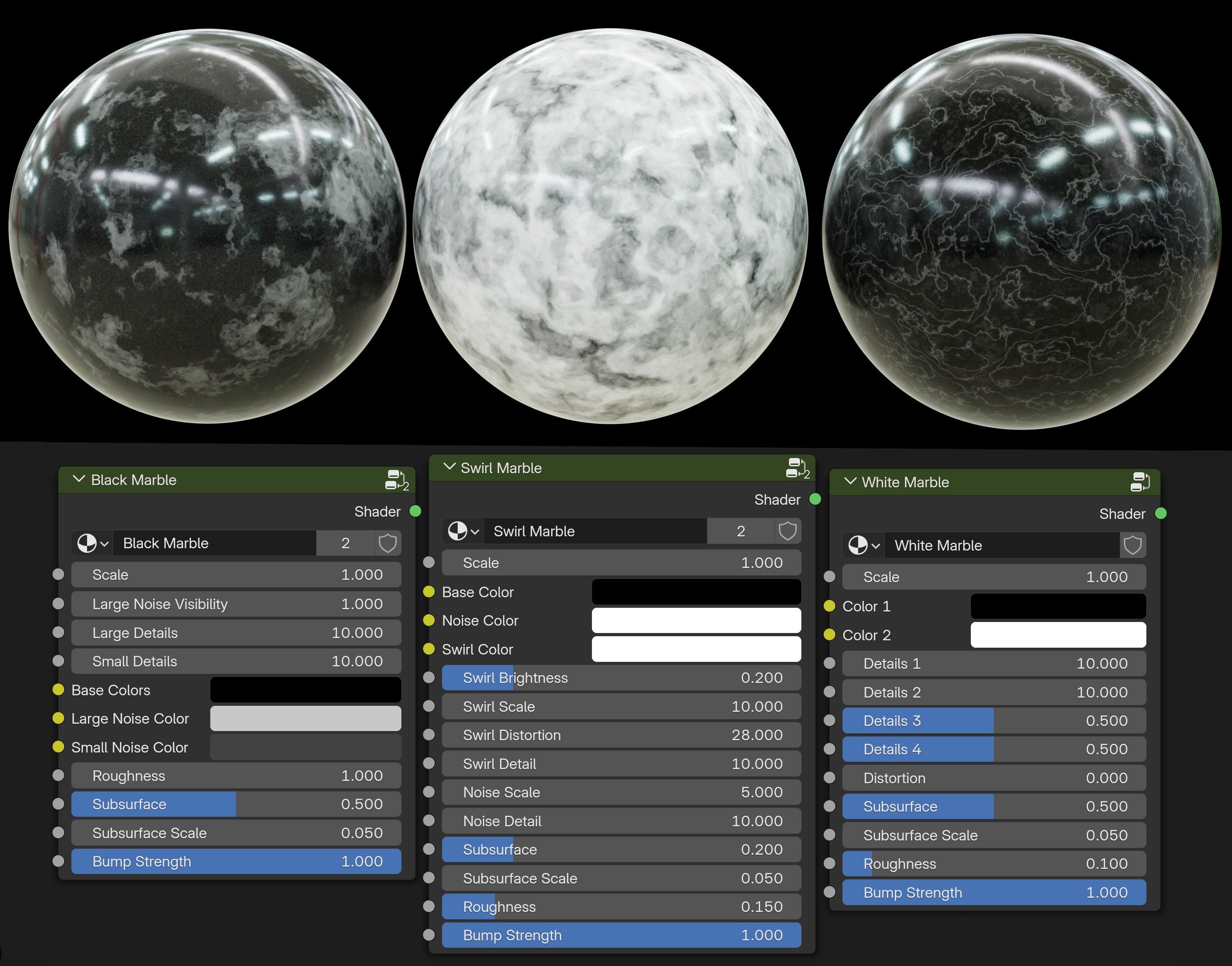Open the Swirl Color swatch
Viewport: 1232px width, 966px height.
click(696, 649)
